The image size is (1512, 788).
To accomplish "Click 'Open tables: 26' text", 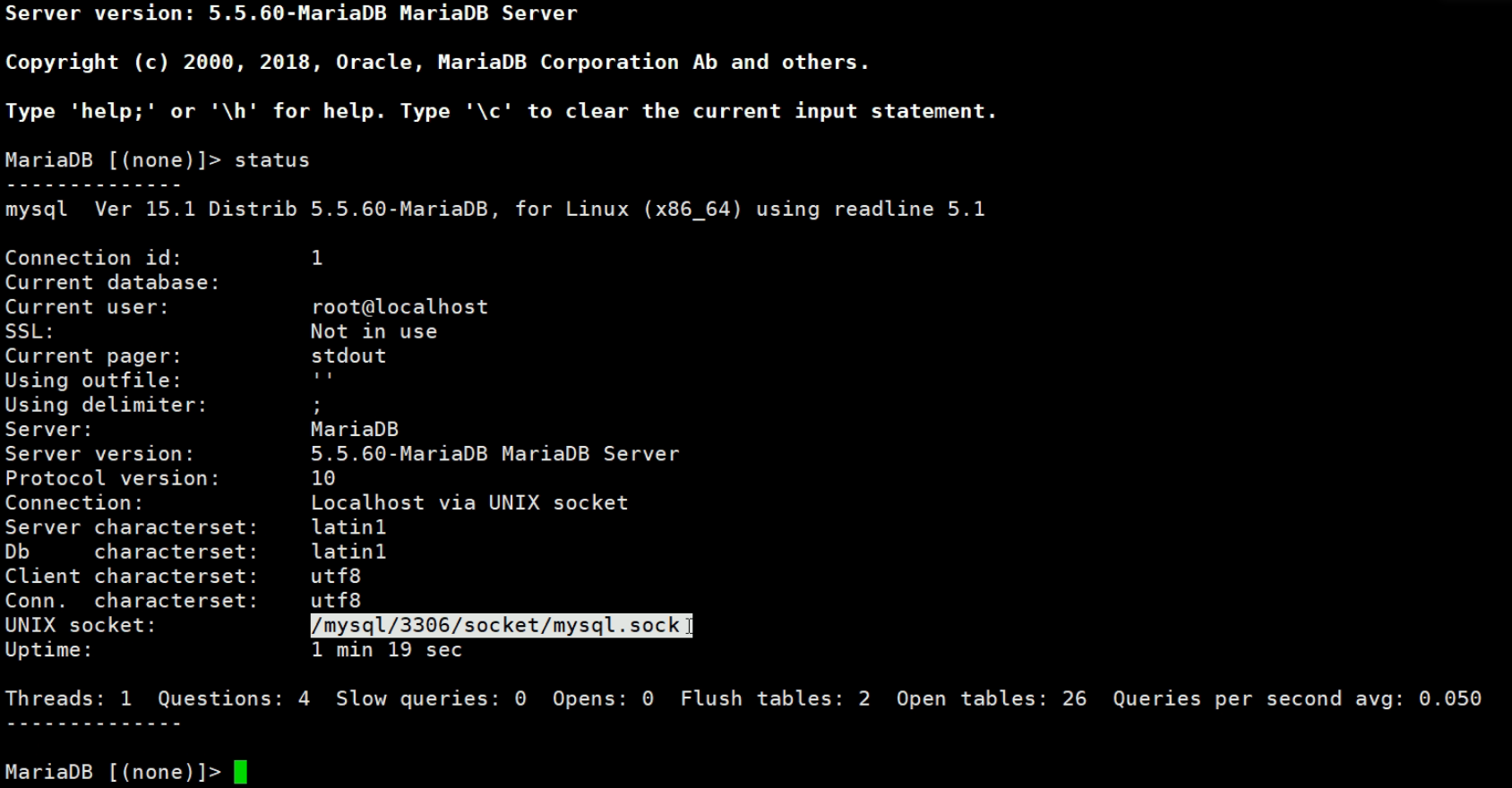I will coord(991,698).
